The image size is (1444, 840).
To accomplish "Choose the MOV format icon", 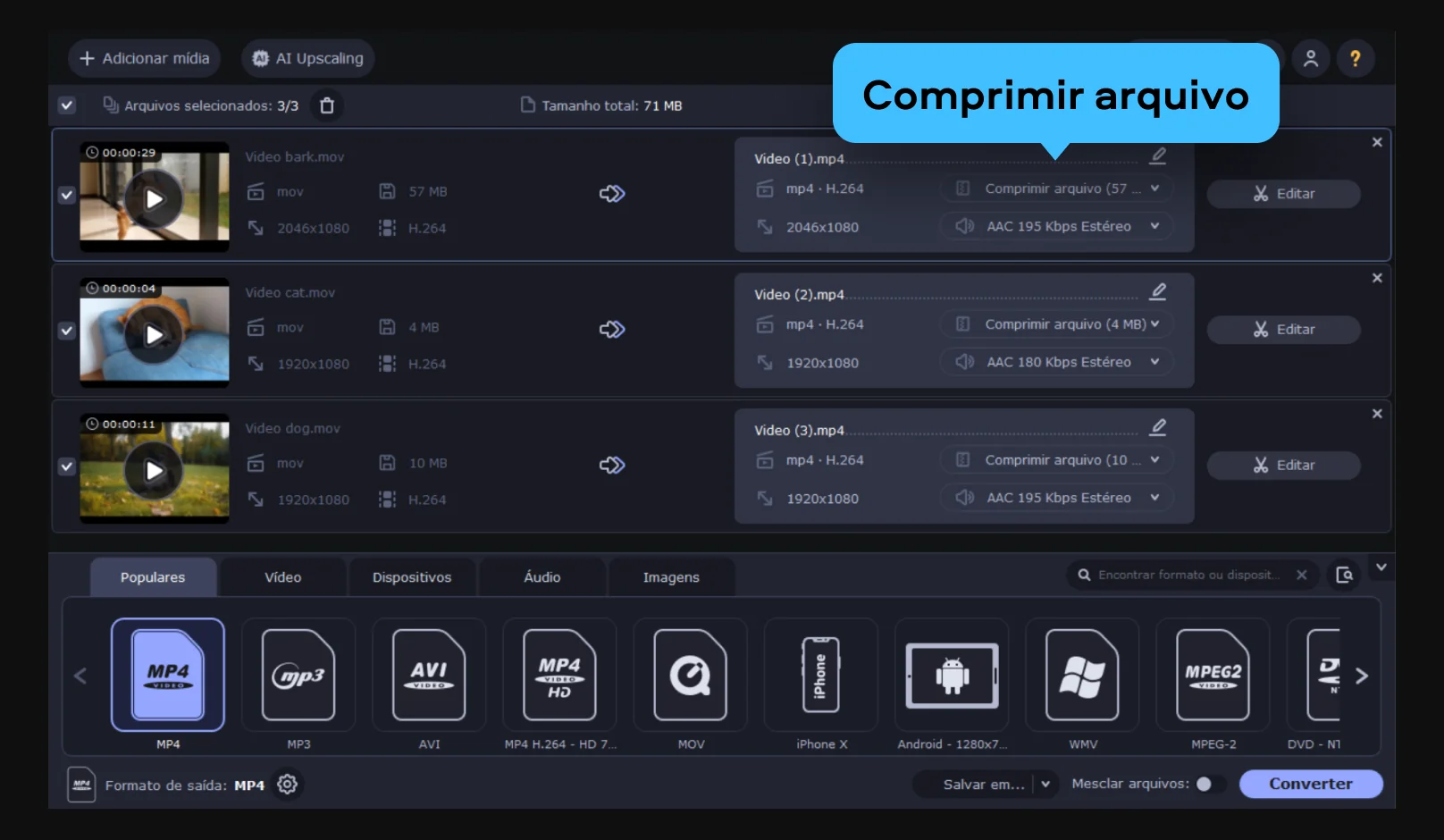I will [690, 675].
